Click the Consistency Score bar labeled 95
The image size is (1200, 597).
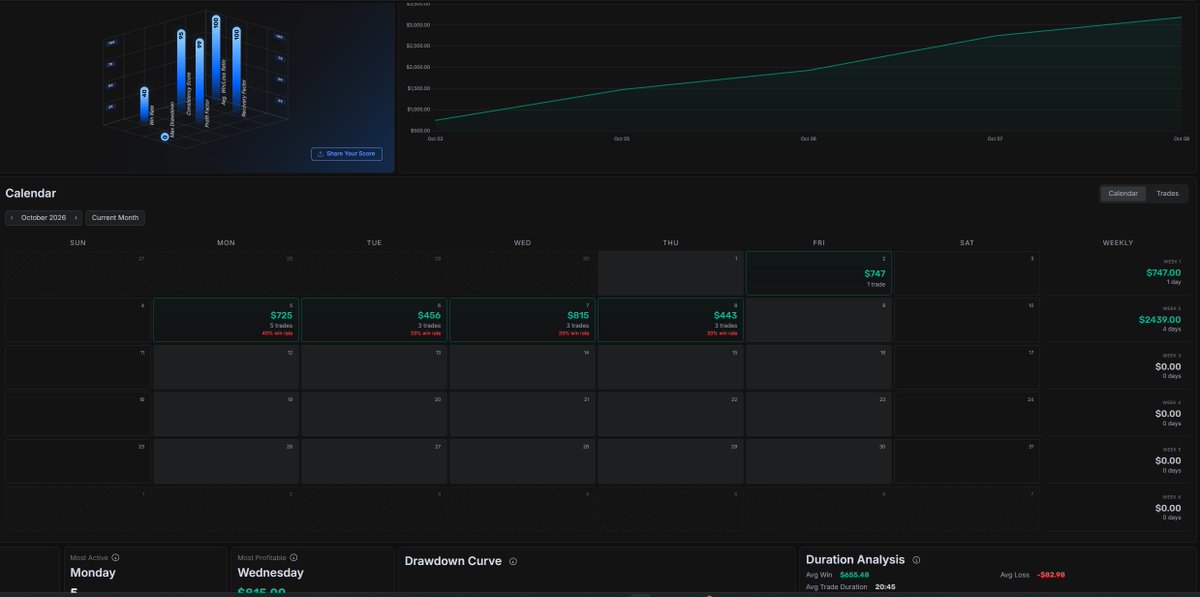click(181, 70)
